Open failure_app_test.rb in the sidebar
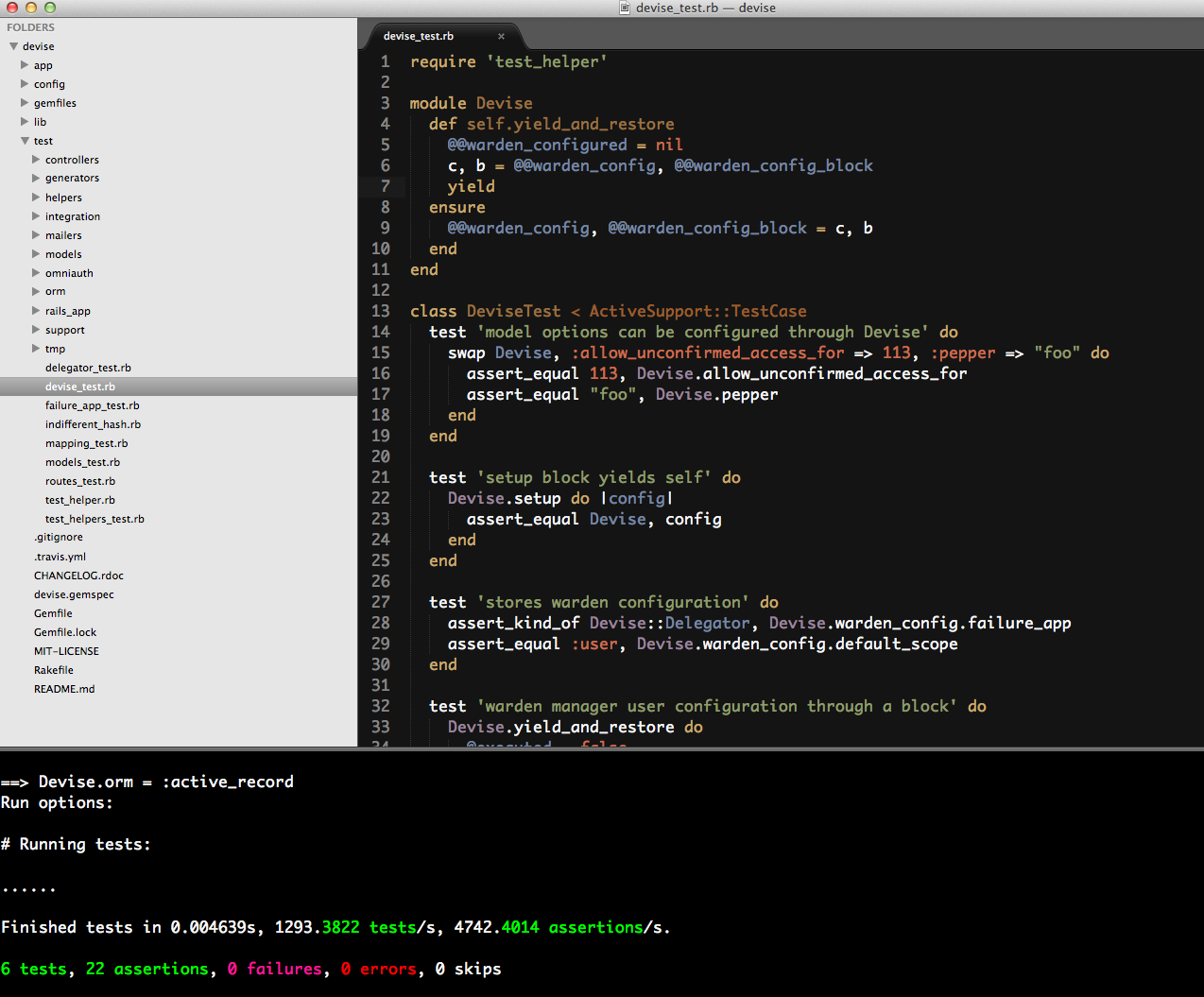 (x=92, y=405)
